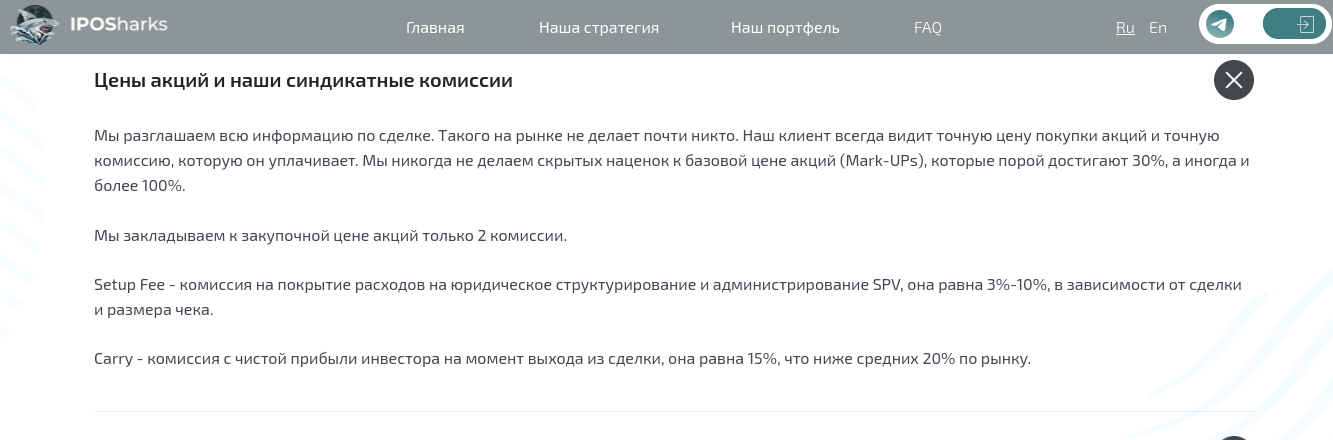This screenshot has height=440, width=1333.
Task: Click white gap between Telegram and login
Action: (x=1249, y=24)
